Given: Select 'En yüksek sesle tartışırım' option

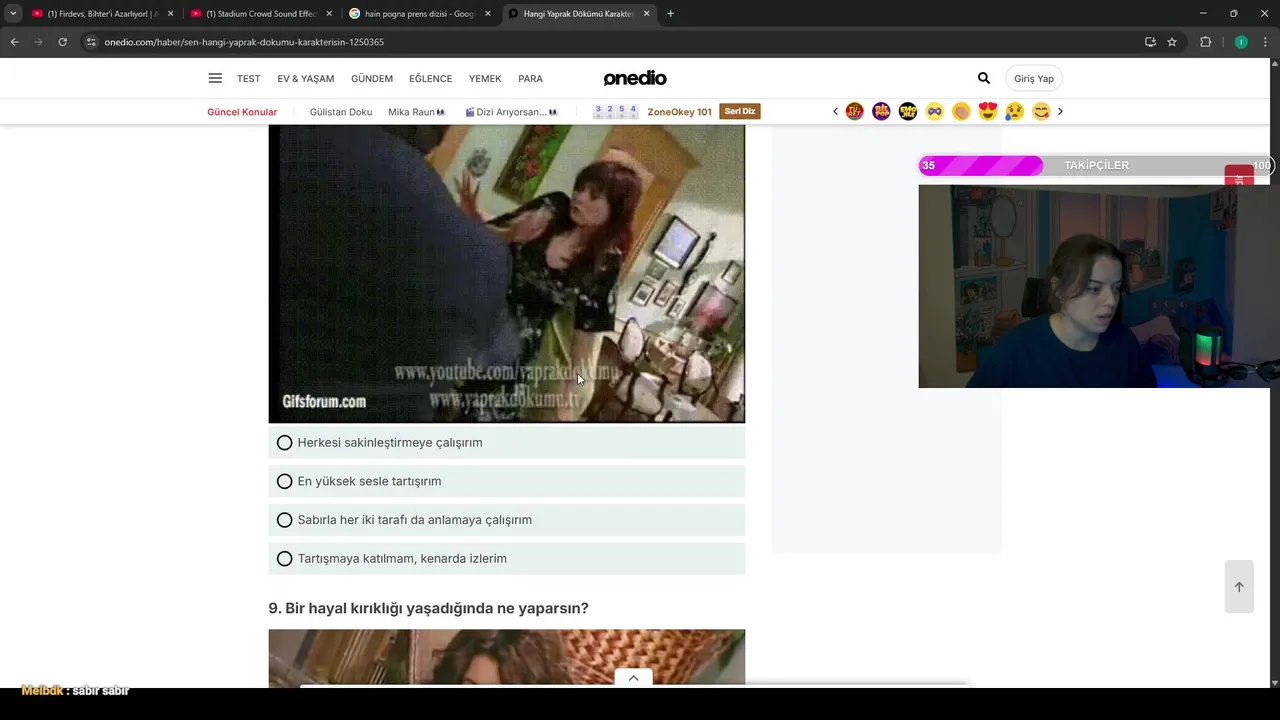Looking at the screenshot, I should 506,481.
